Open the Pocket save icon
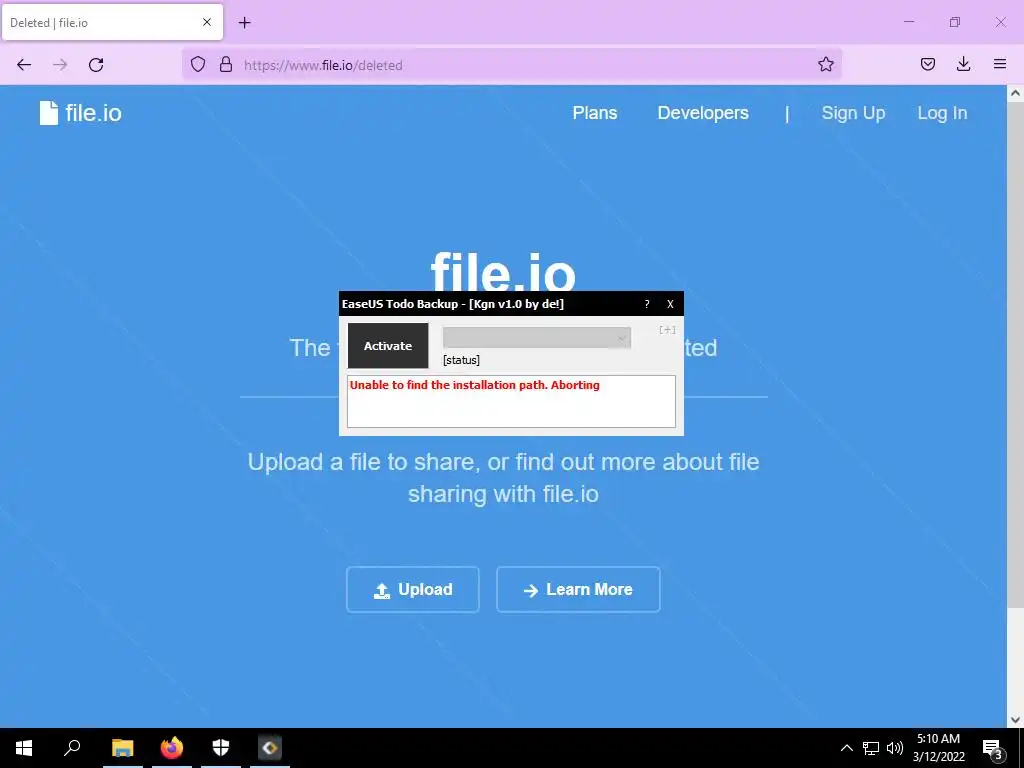 [927, 64]
